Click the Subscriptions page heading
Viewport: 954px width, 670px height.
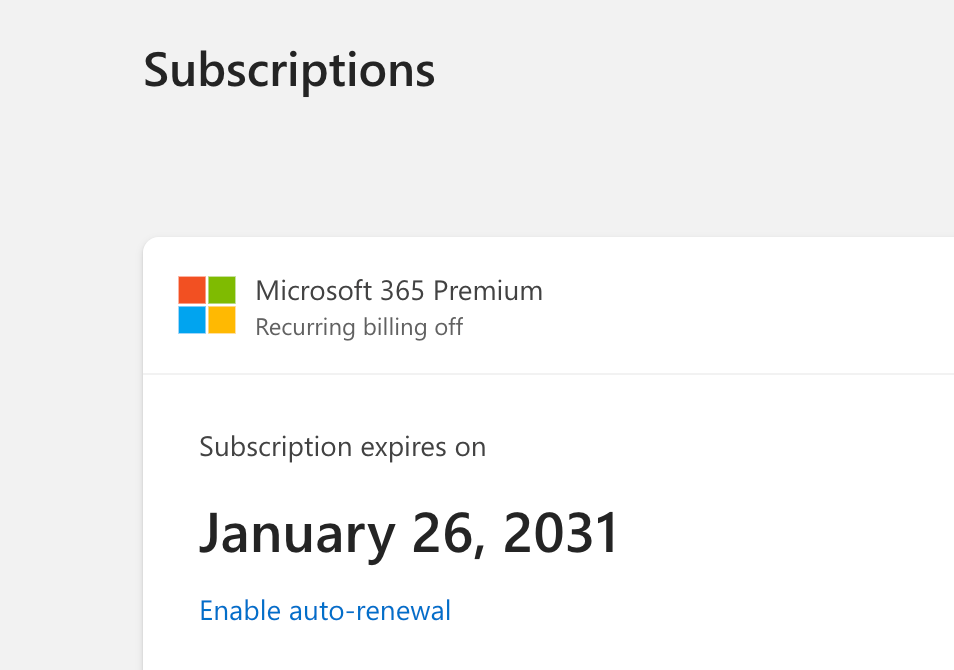(x=289, y=70)
